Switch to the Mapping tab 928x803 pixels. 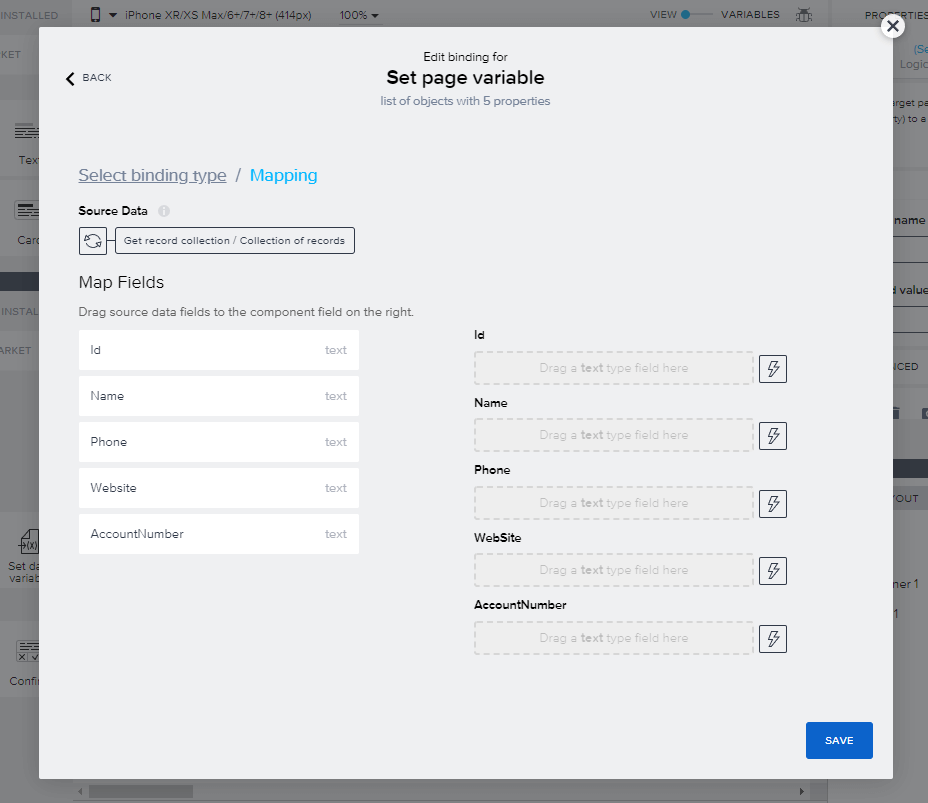pyautogui.click(x=283, y=175)
